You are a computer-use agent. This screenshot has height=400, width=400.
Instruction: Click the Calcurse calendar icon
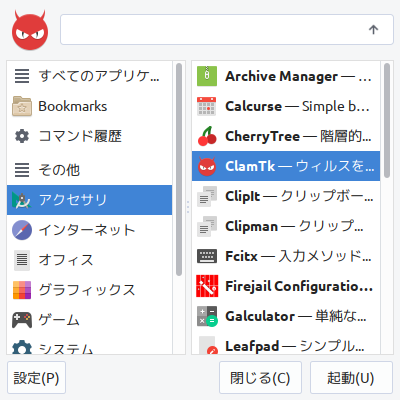click(207, 106)
